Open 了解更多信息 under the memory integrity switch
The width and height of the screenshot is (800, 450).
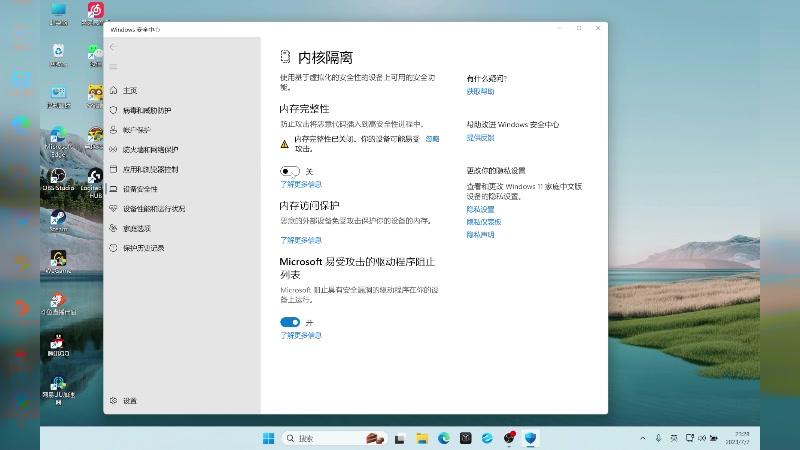point(301,184)
